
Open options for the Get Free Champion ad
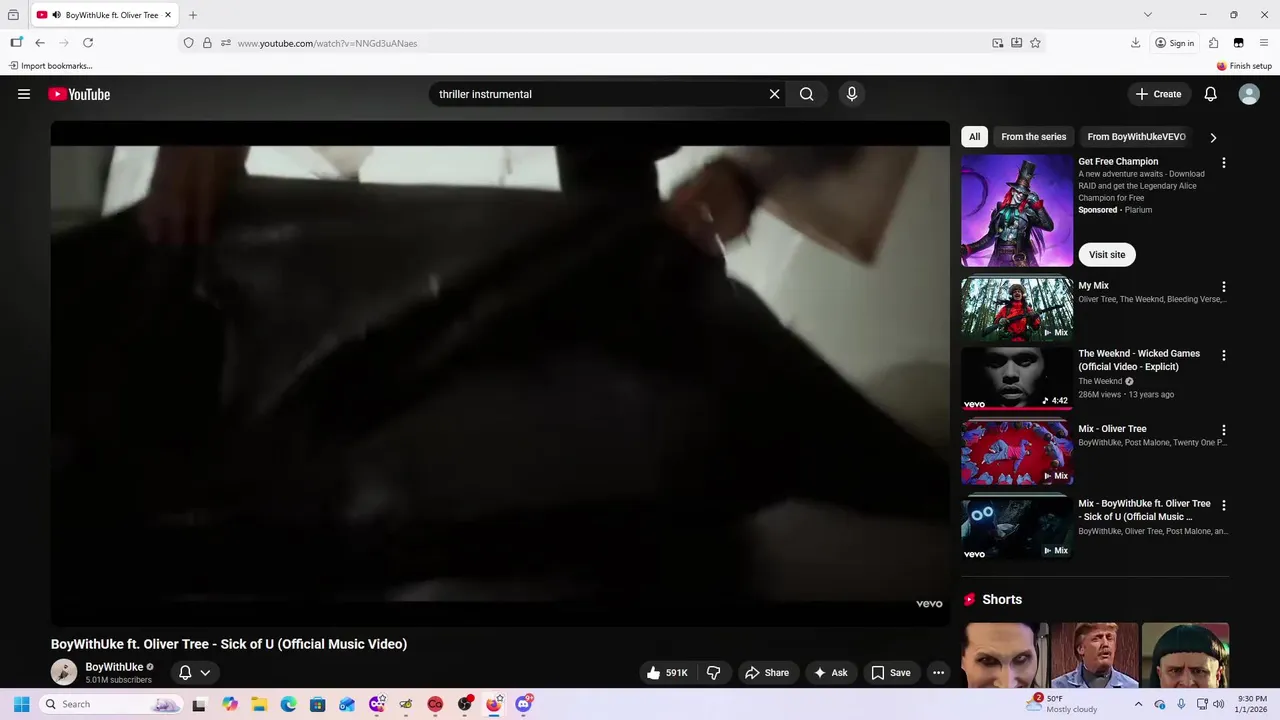tap(1223, 162)
